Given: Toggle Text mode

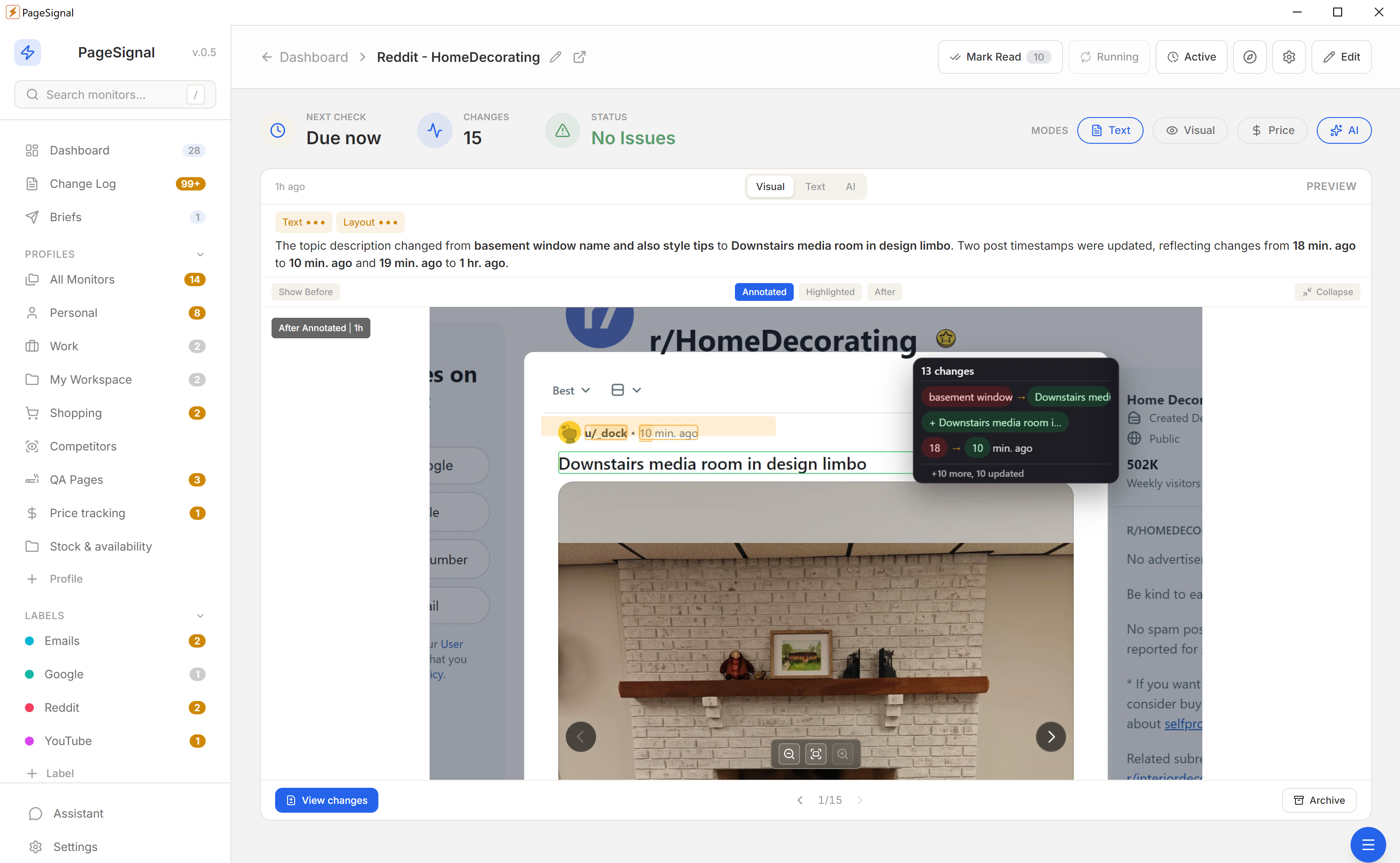Looking at the screenshot, I should [1110, 131].
